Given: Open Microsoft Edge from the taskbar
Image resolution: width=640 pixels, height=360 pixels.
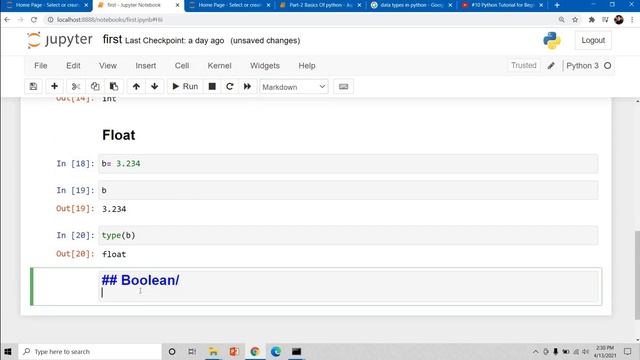Looking at the screenshot, I should click(276, 351).
